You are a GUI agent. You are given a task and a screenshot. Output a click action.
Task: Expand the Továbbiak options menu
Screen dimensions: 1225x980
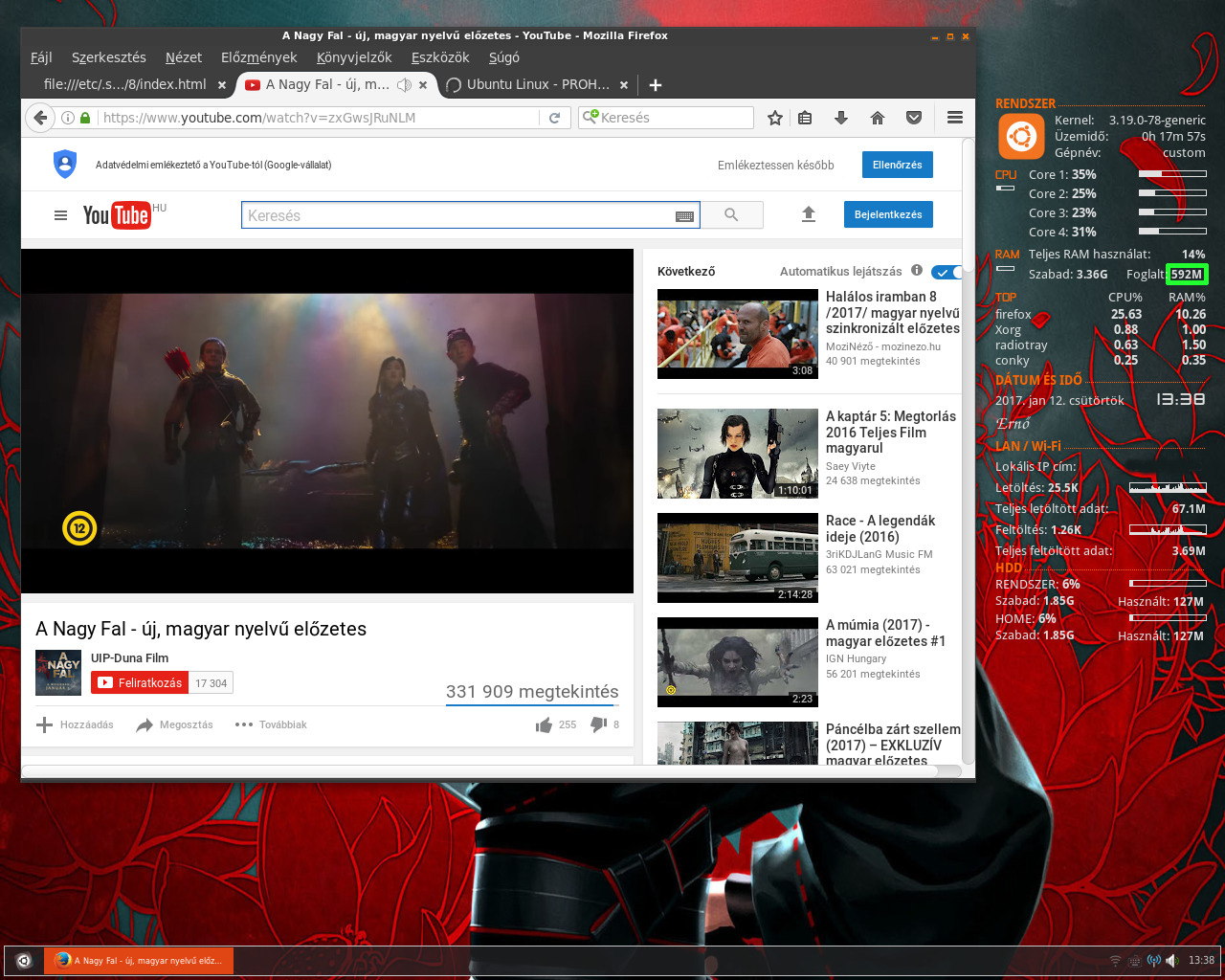pyautogui.click(x=271, y=724)
